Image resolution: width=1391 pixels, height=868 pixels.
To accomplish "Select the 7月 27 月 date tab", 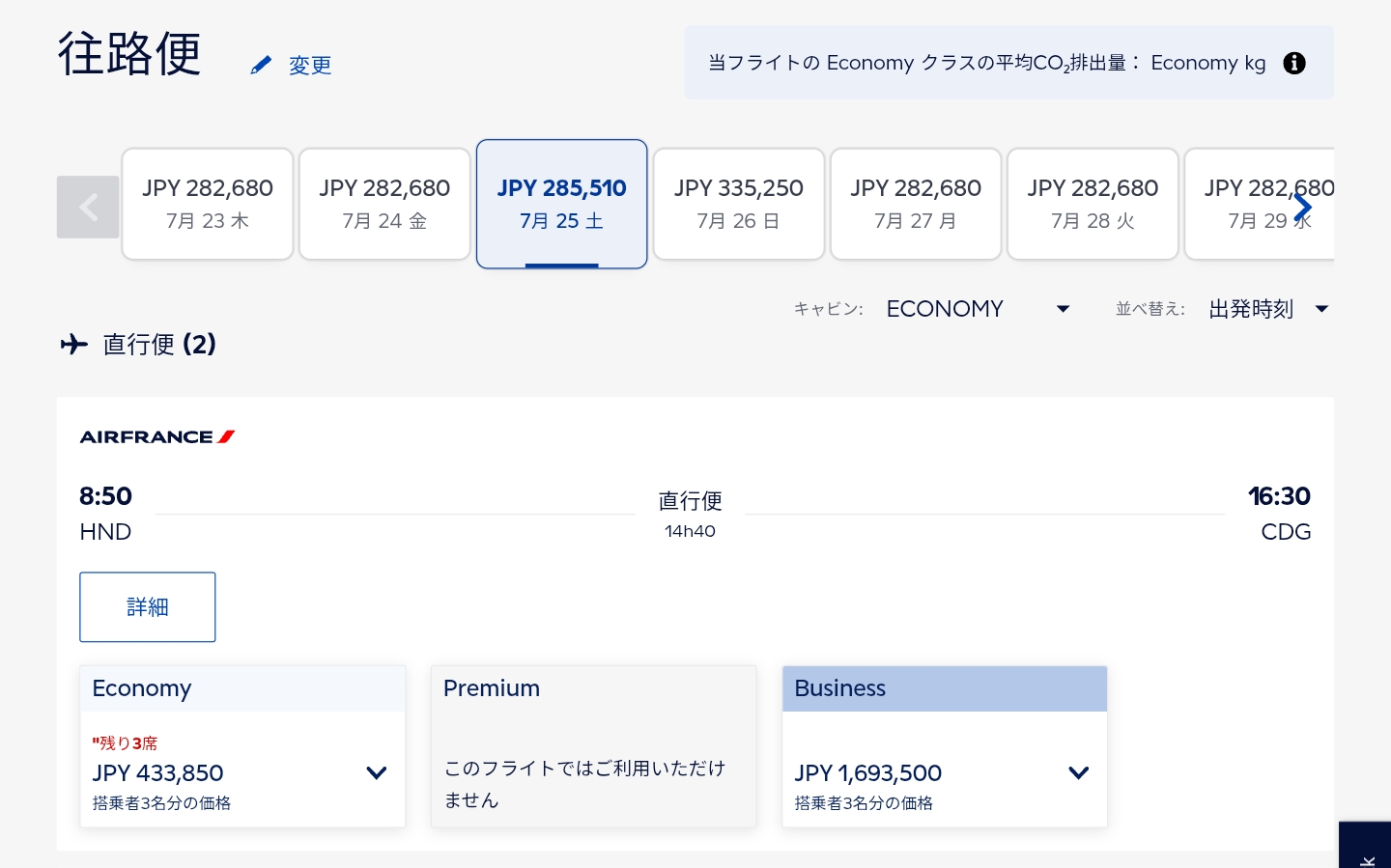I will [x=916, y=204].
